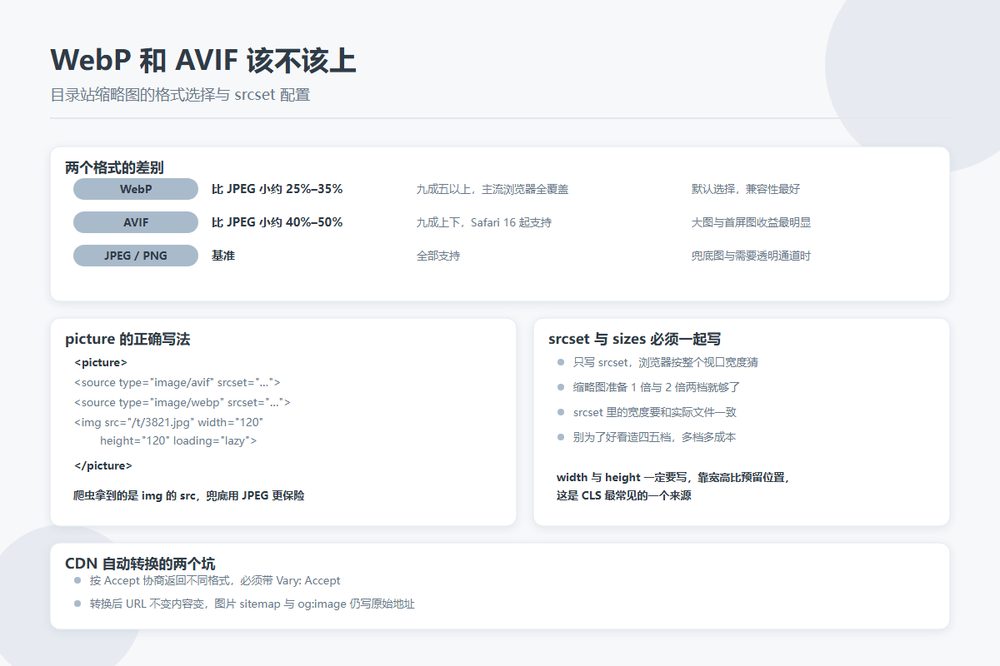This screenshot has height=666, width=1000.
Task: Click the image/avif source code line
Action: tap(177, 382)
